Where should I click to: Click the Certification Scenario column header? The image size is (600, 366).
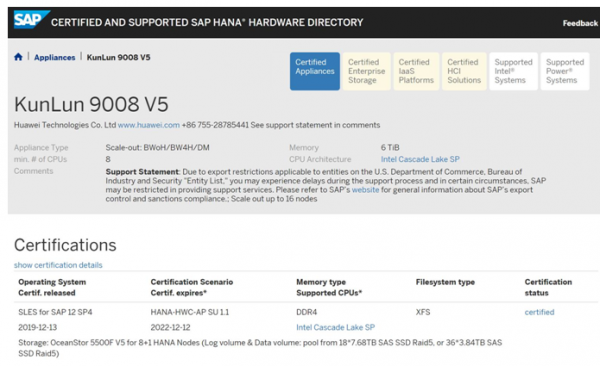(192, 282)
